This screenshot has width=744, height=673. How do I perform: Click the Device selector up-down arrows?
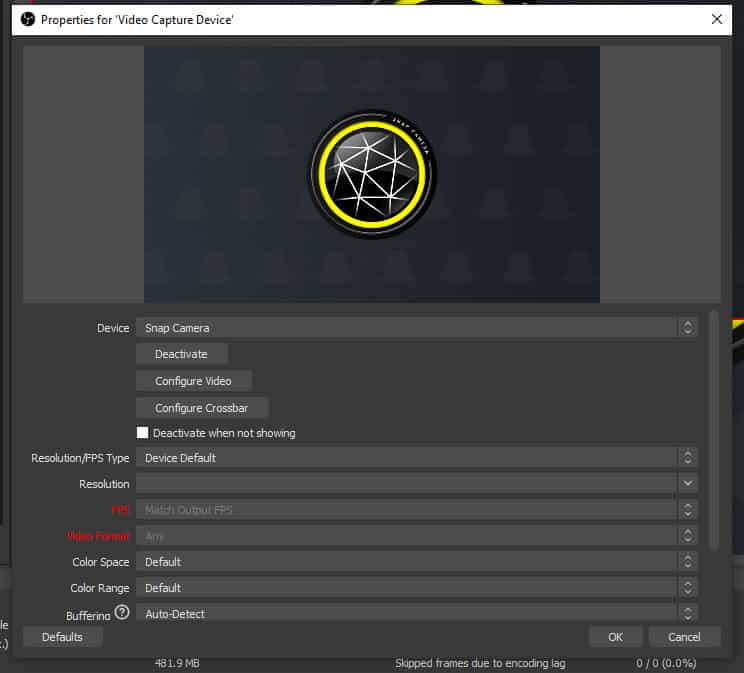click(x=688, y=328)
